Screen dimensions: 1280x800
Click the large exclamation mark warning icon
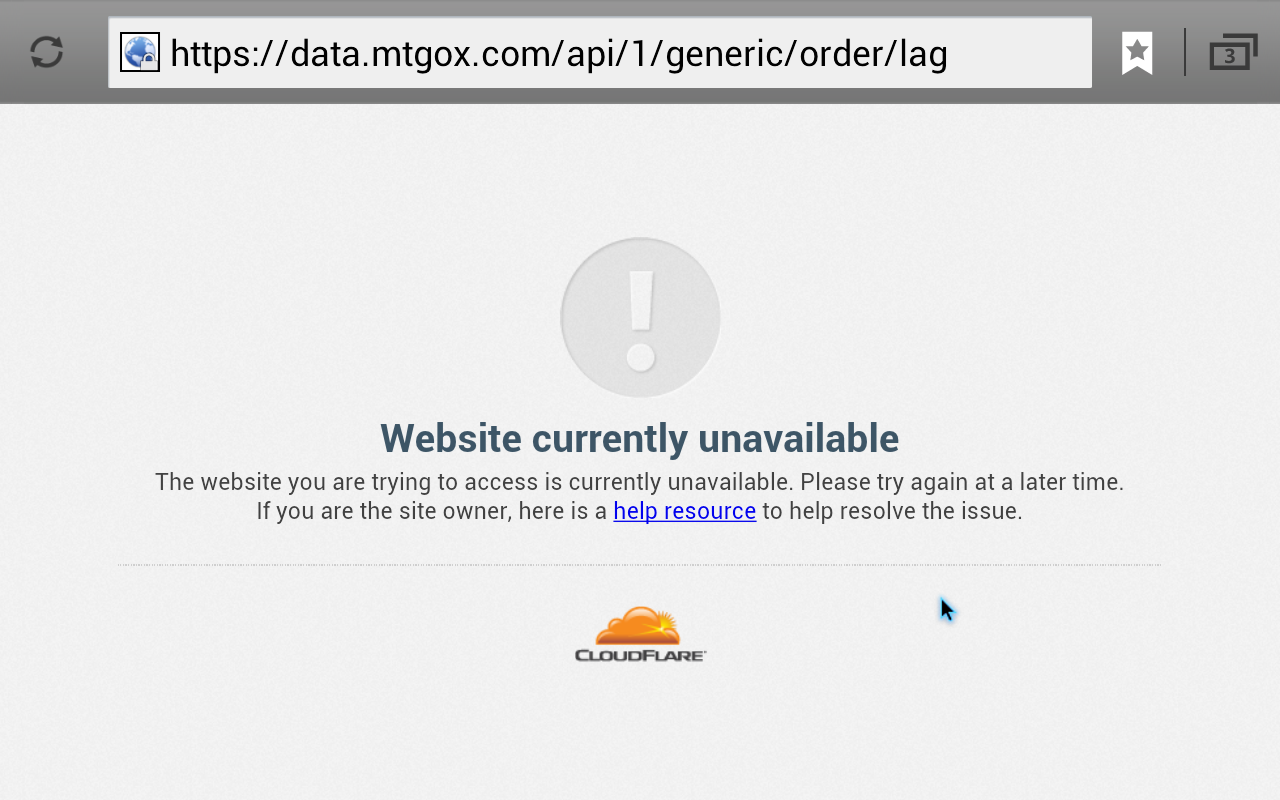coord(640,318)
